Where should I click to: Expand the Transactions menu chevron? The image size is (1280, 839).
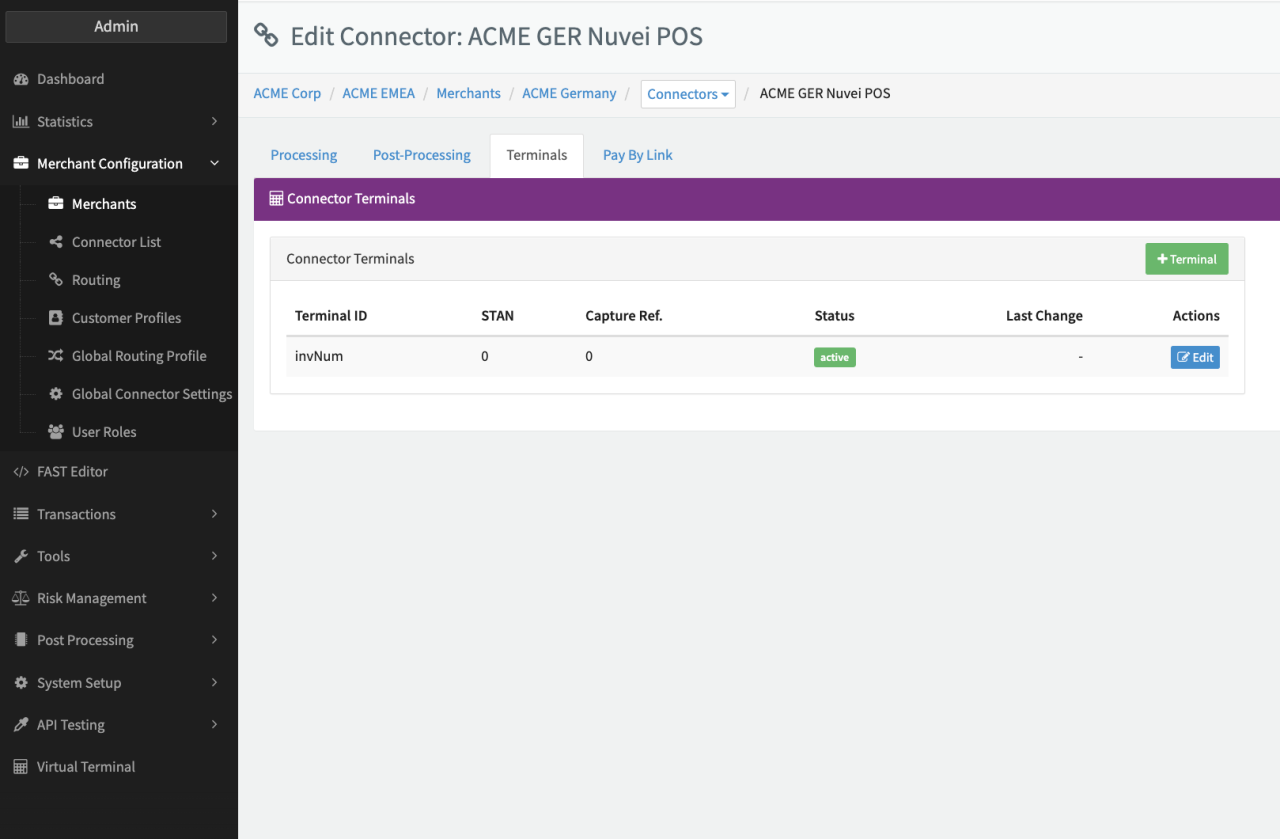[x=214, y=514]
